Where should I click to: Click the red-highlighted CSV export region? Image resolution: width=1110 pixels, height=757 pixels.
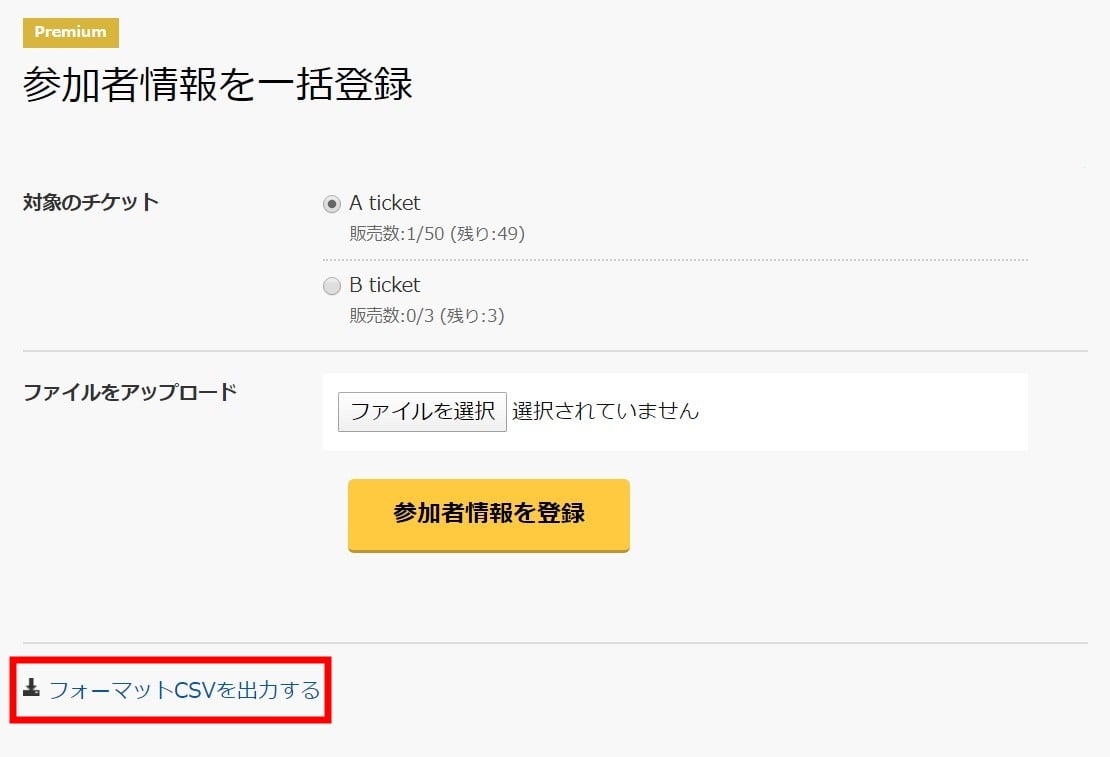coord(170,690)
